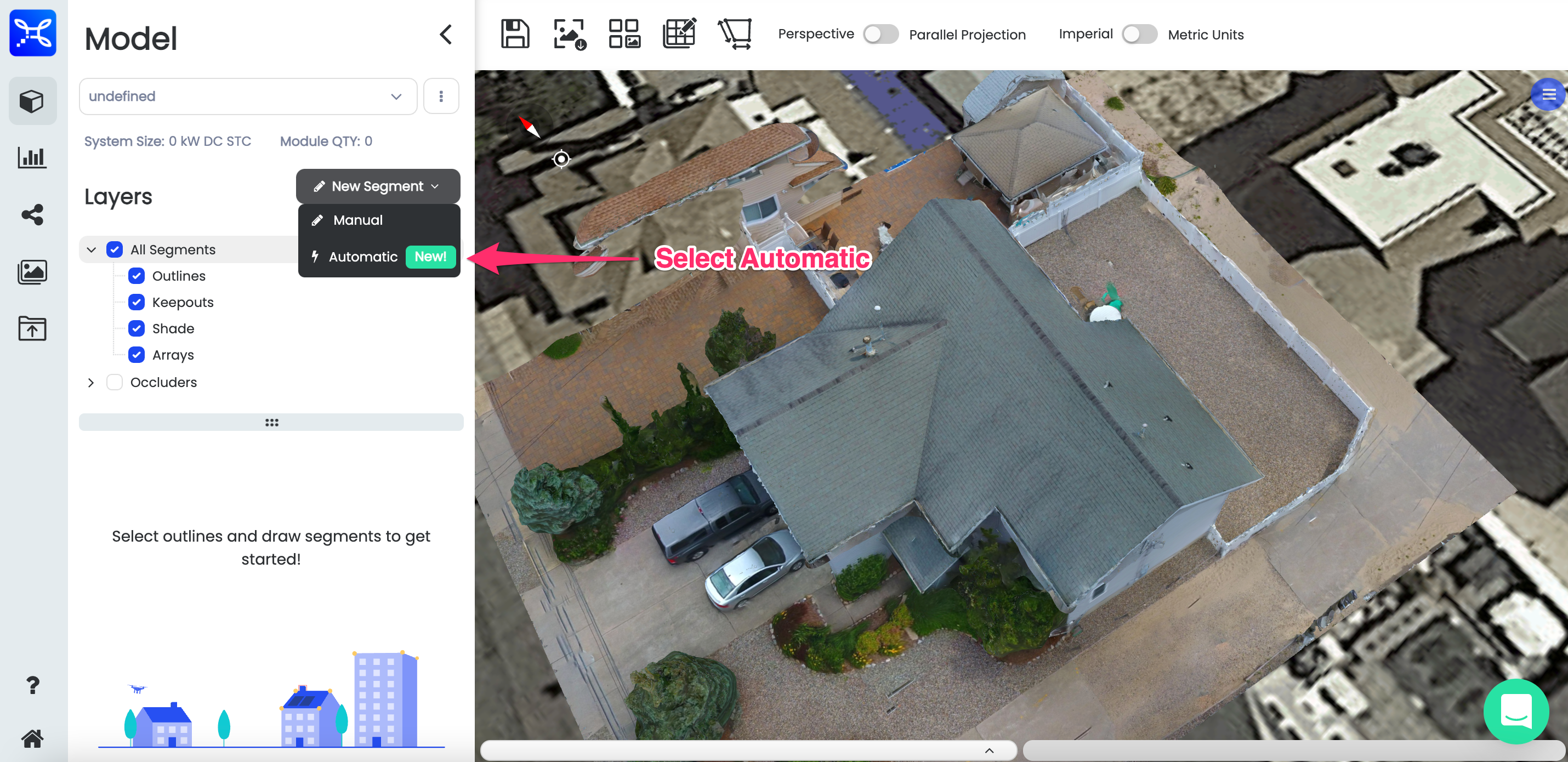Uncheck the Arrays checkbox
This screenshot has width=1568, height=762.
click(x=137, y=355)
